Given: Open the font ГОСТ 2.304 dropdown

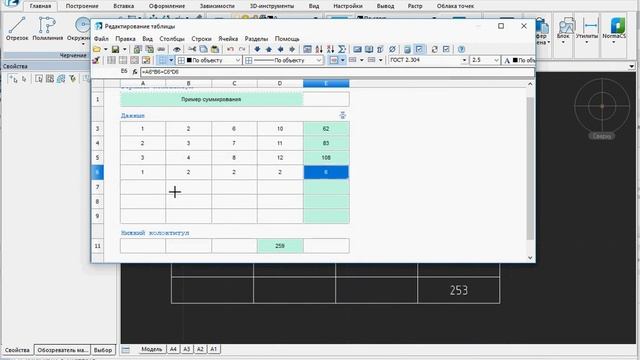Looking at the screenshot, I should tap(428, 60).
